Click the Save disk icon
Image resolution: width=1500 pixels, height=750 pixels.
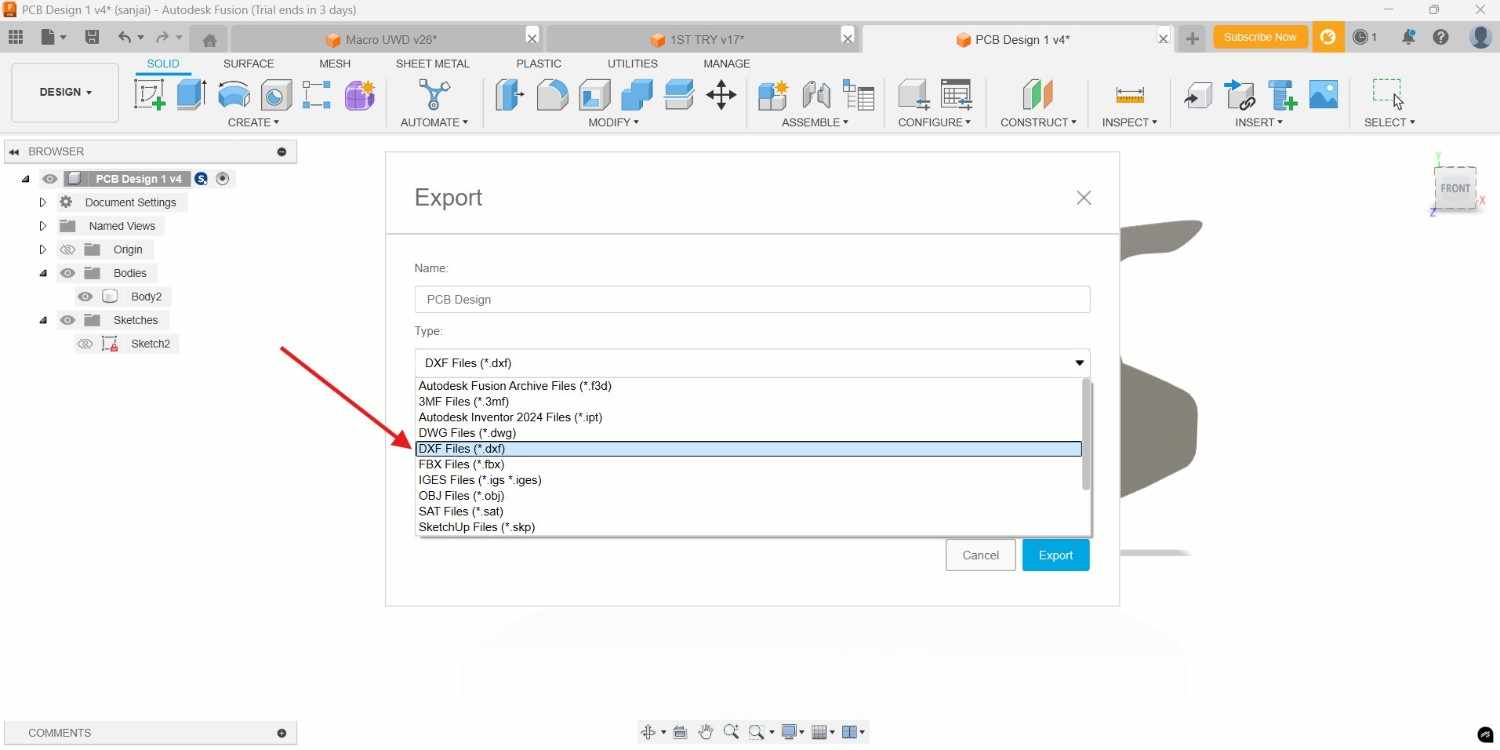tap(92, 37)
